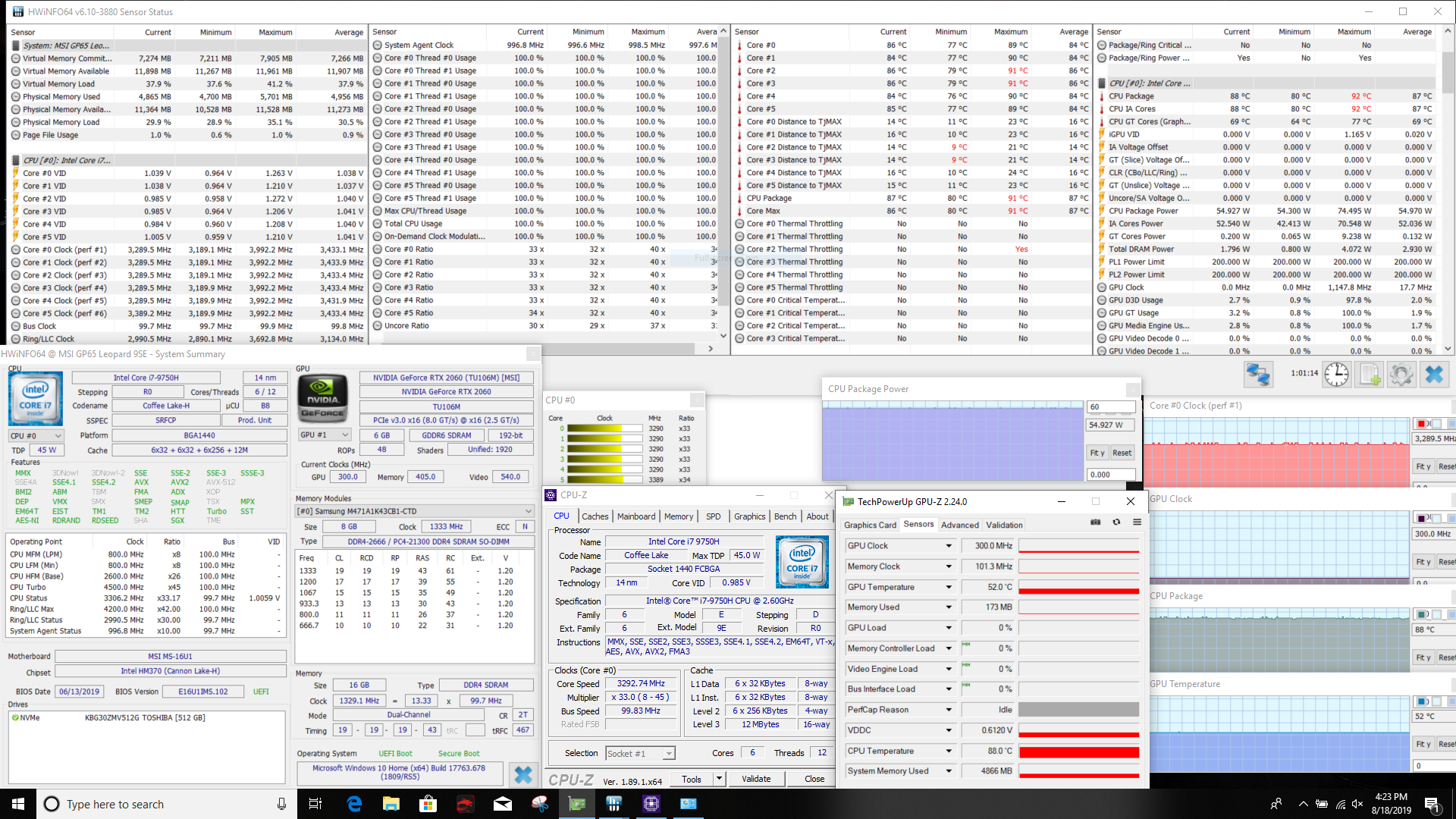The width and height of the screenshot is (1456, 819).
Task: Click GPU-Z screenshot camera icon
Action: click(x=1095, y=522)
